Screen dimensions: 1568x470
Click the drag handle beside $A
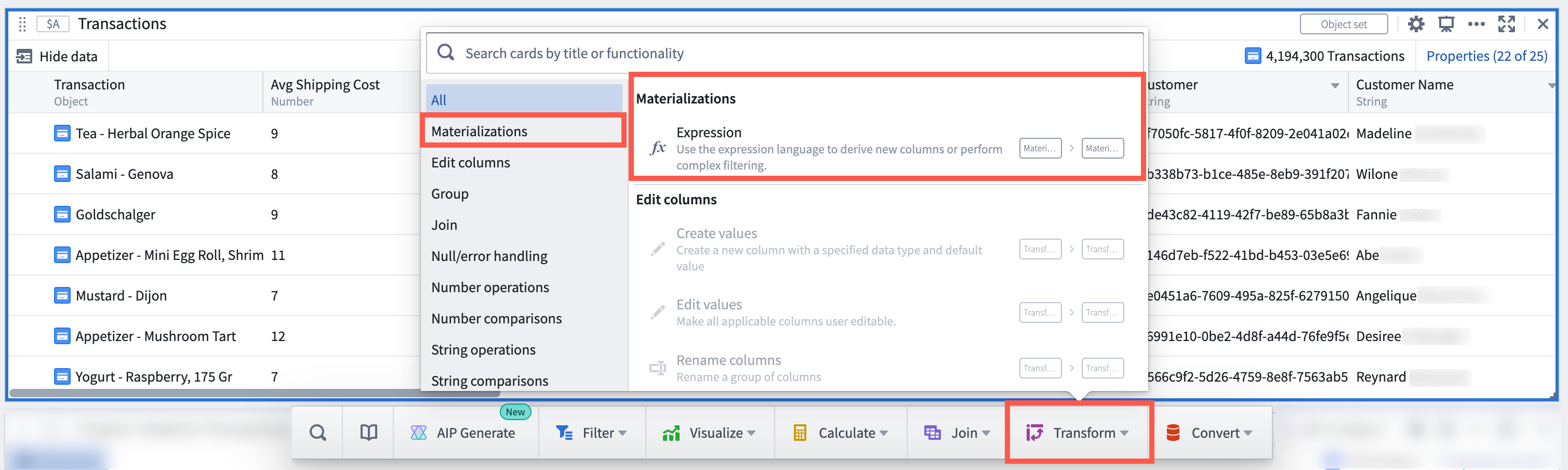point(22,24)
